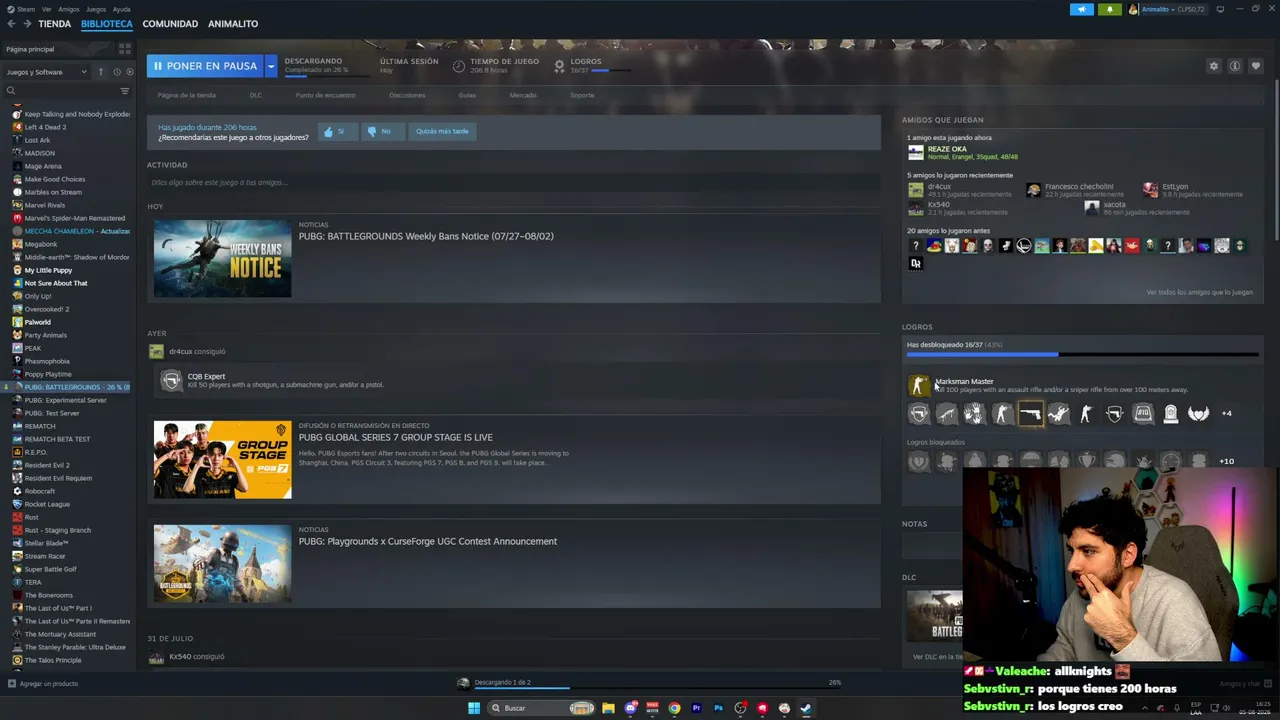1280x720 pixels.
Task: Open the Ayuda menu
Action: click(122, 9)
